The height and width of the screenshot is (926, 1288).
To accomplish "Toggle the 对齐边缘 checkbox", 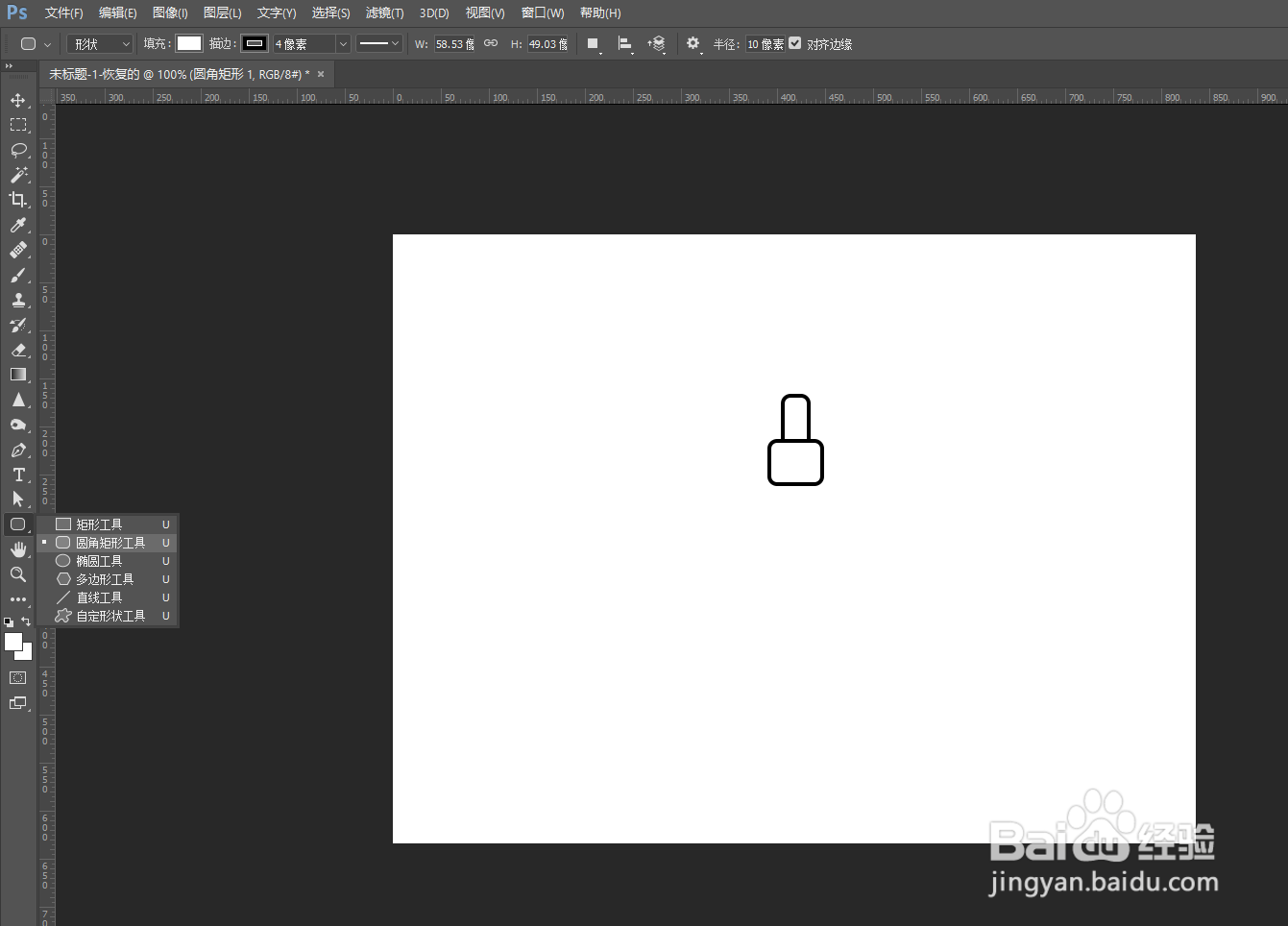I will click(x=795, y=43).
